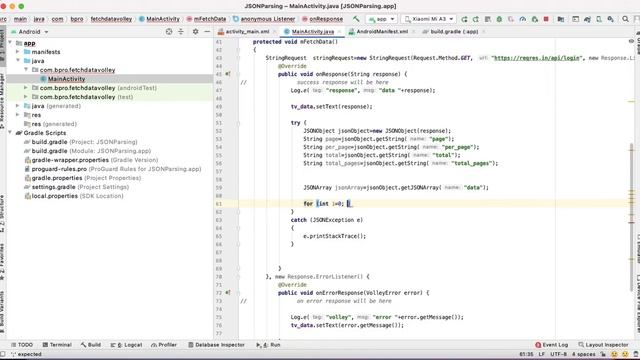
Task: Click anonymous Listener breadcrumb item
Action: pos(264,19)
